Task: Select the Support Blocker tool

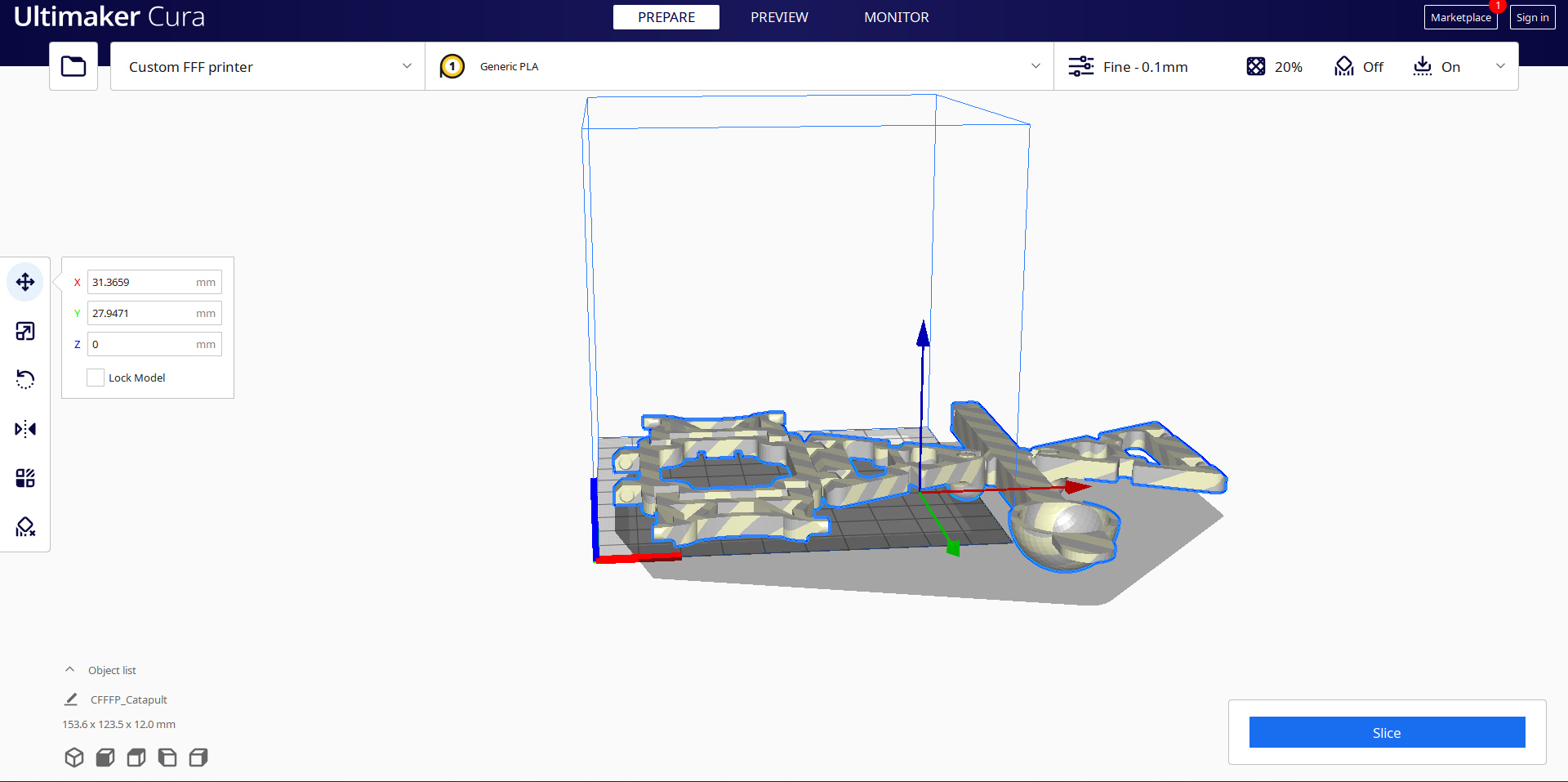Action: coord(25,527)
